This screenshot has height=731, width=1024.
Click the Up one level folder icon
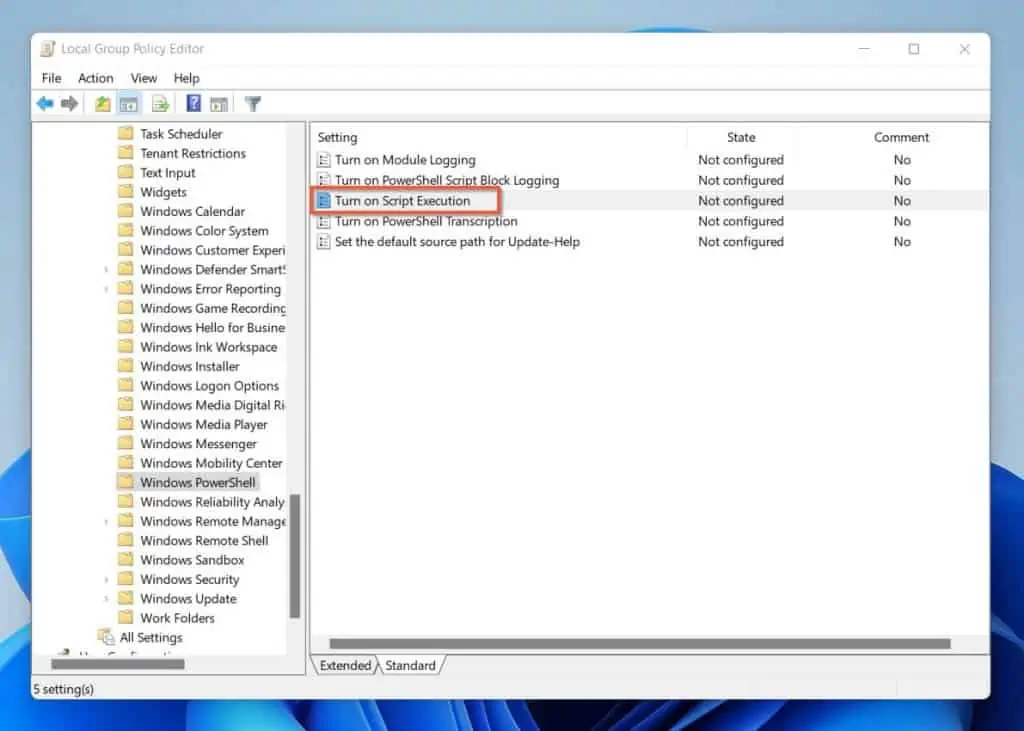tap(103, 103)
